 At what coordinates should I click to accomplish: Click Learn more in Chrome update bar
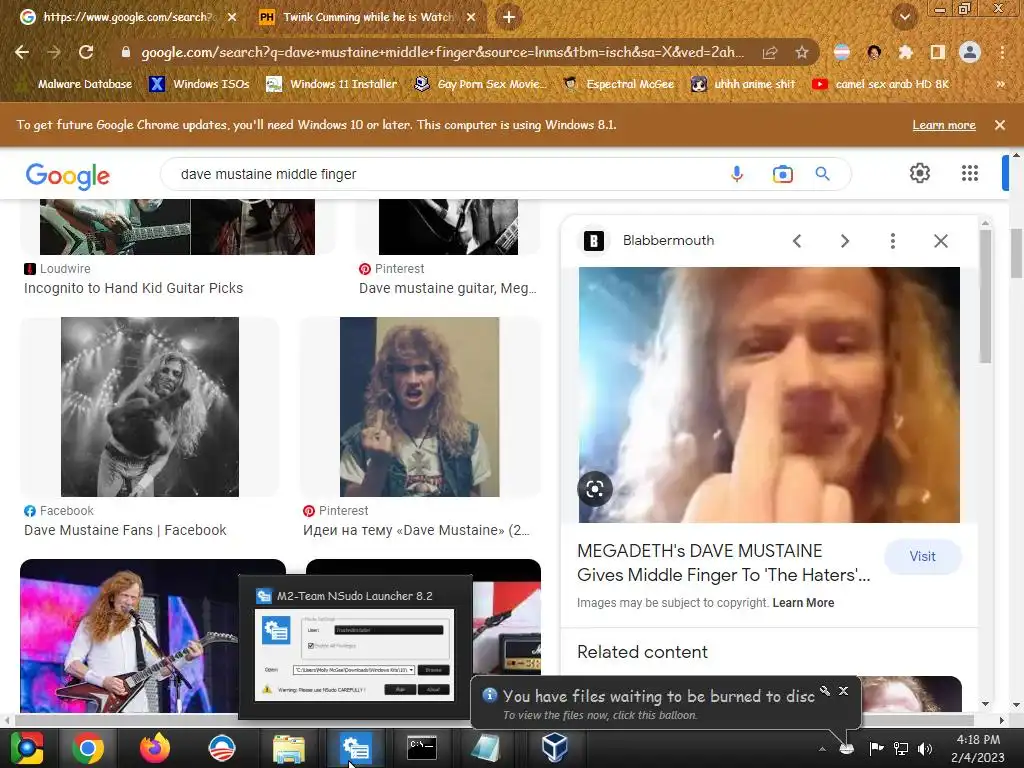pyautogui.click(x=944, y=125)
